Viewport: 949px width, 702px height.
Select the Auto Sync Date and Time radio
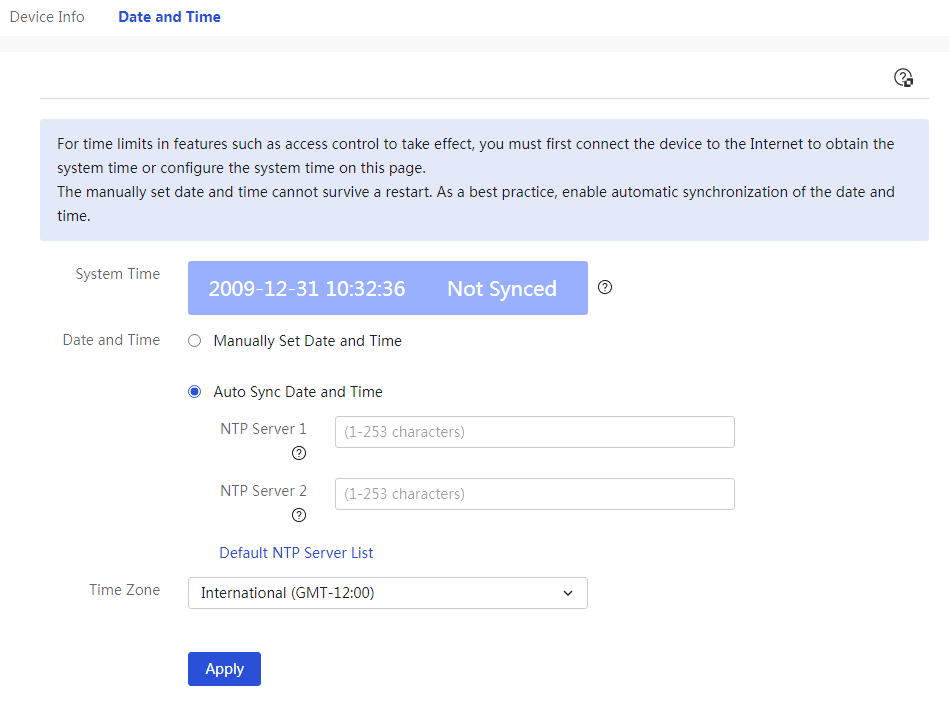[194, 392]
